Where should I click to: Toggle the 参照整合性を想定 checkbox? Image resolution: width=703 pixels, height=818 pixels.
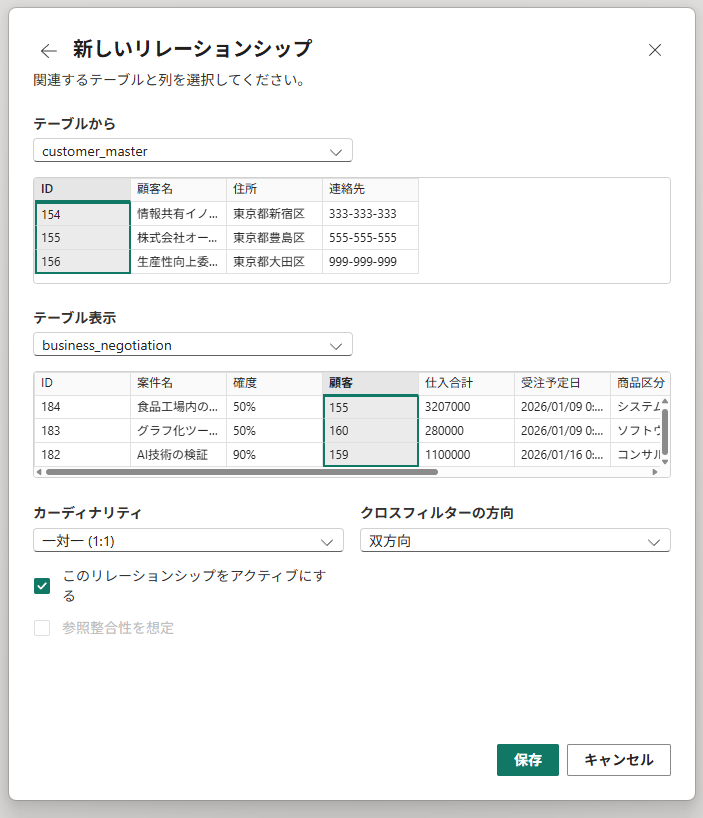[x=42, y=628]
